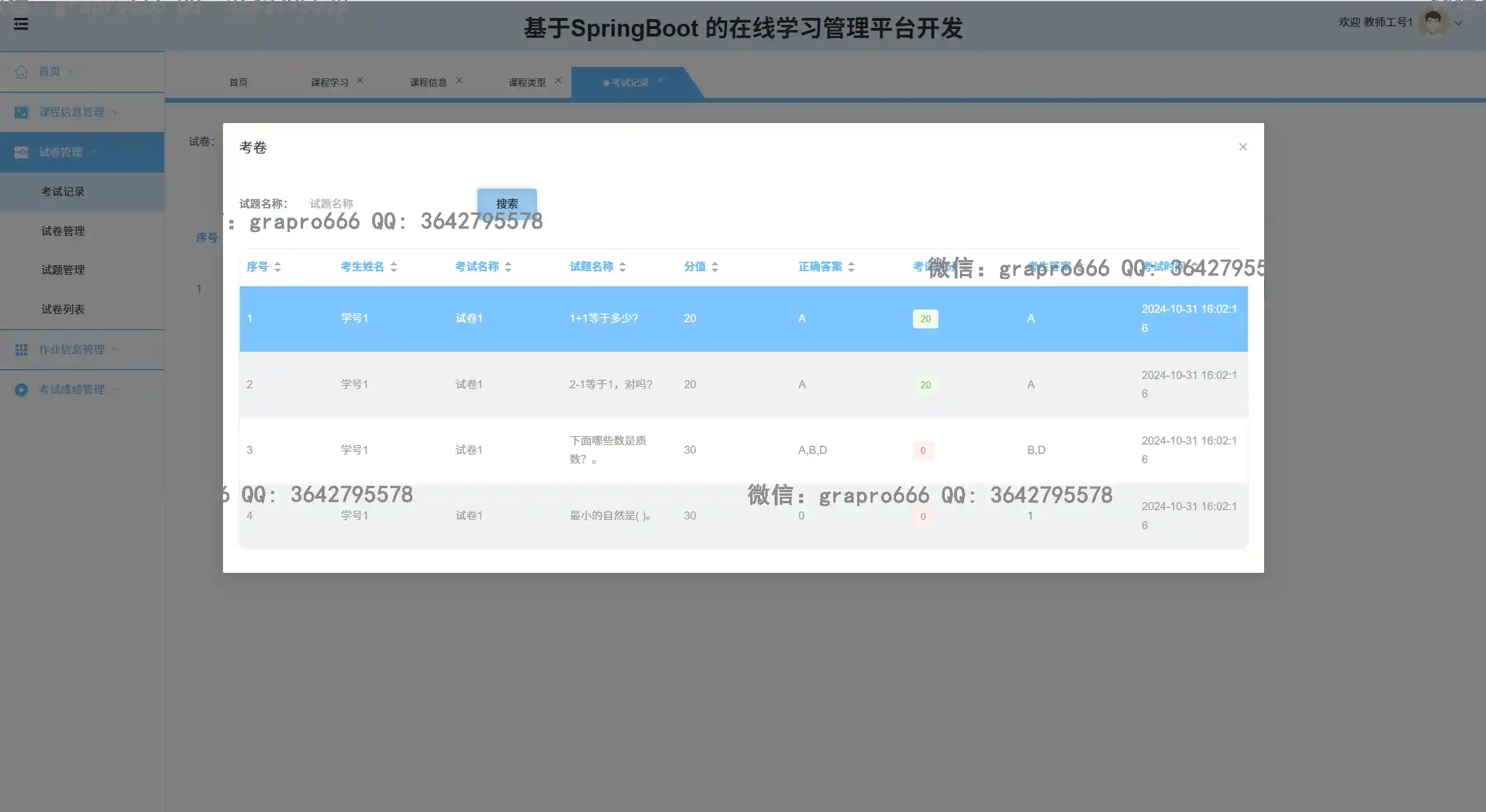Click the 试卷管理 sidebar icon
The image size is (1486, 812).
21,152
